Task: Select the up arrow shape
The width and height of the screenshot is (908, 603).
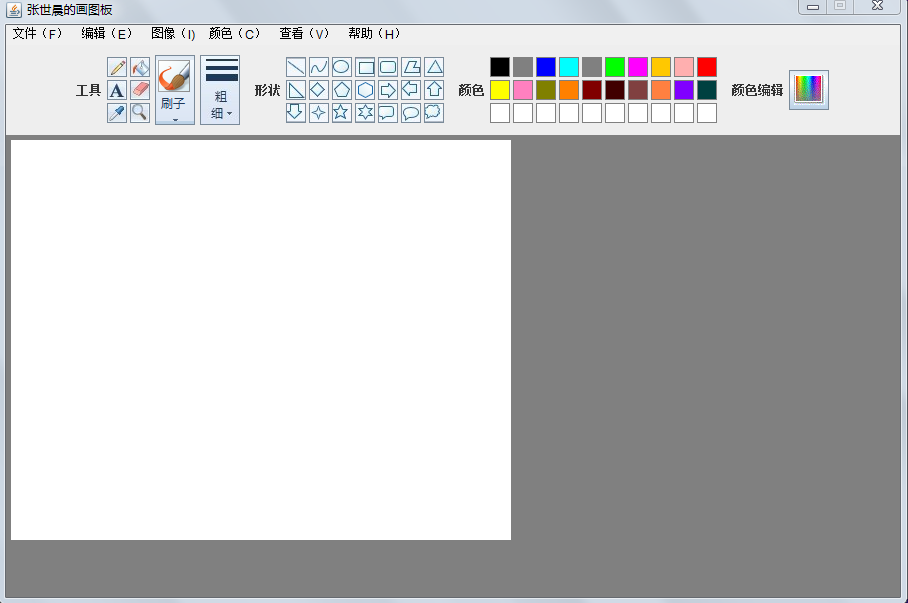Action: click(434, 90)
